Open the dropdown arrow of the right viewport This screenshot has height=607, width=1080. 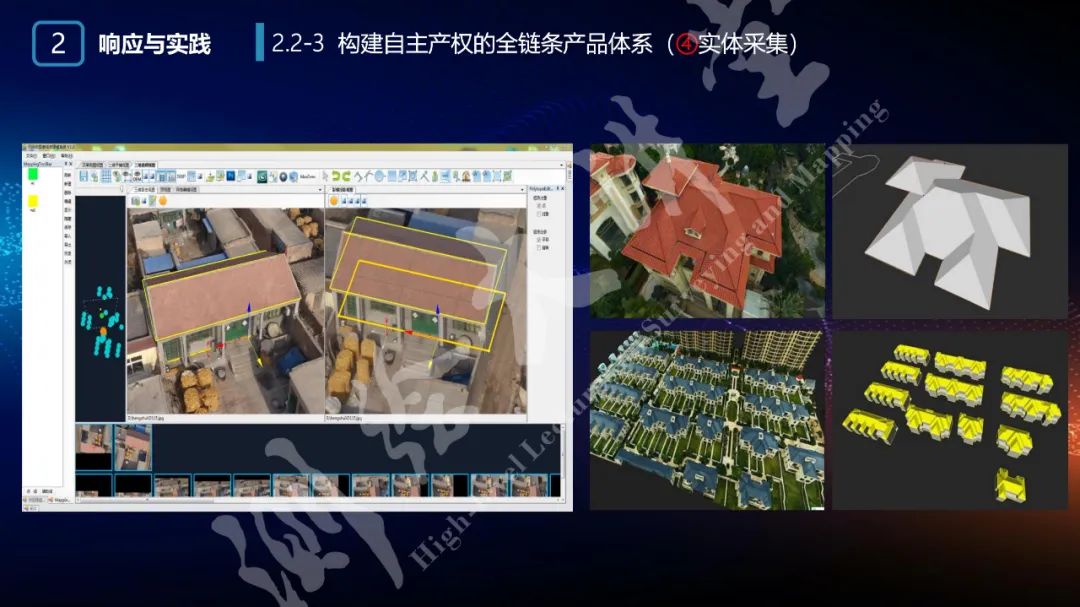pos(520,189)
